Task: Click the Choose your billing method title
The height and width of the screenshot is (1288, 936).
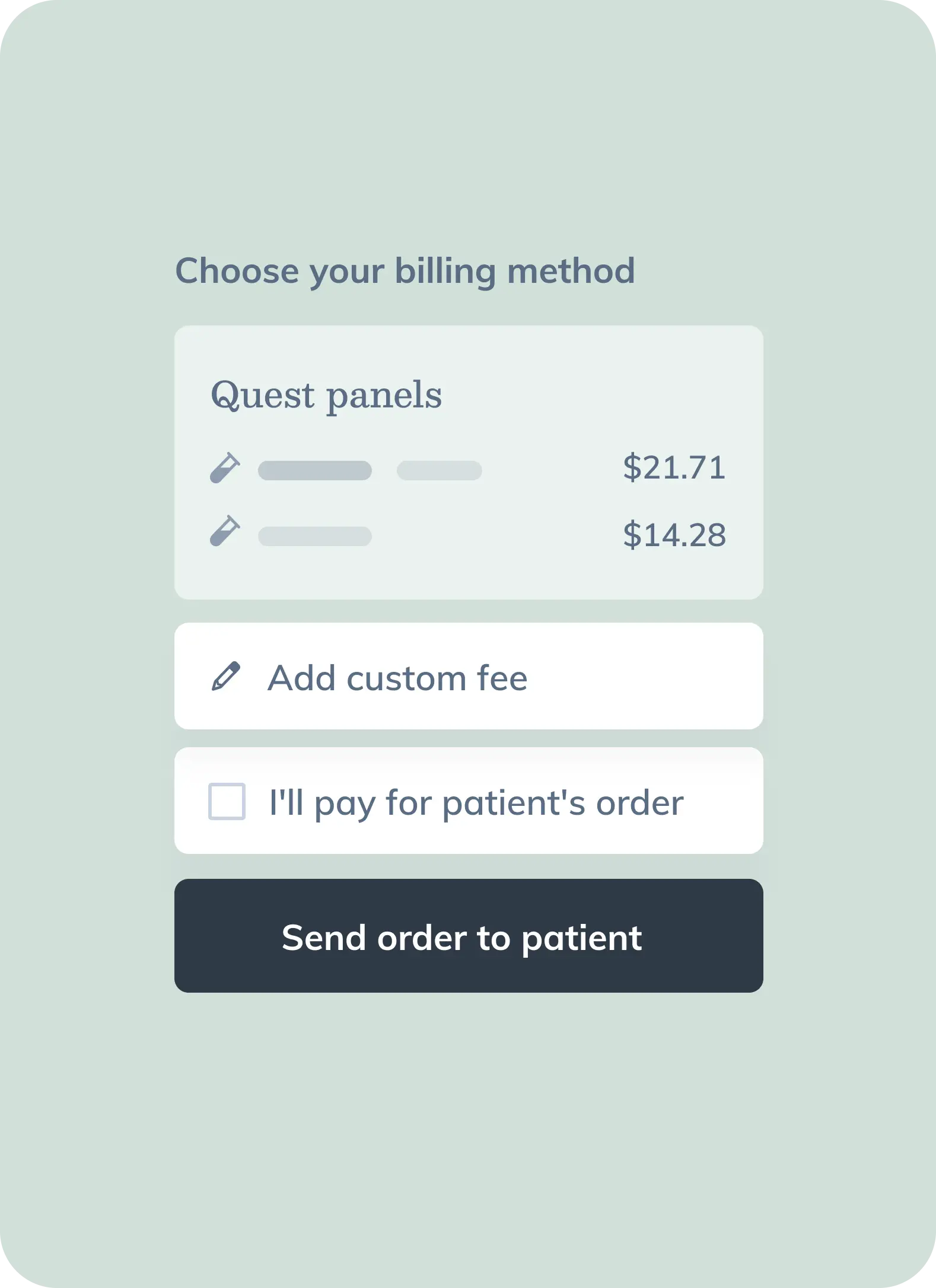Action: click(405, 272)
